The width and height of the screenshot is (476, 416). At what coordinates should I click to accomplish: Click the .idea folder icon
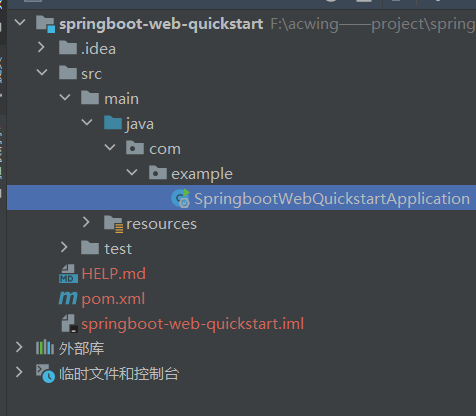tap(68, 48)
